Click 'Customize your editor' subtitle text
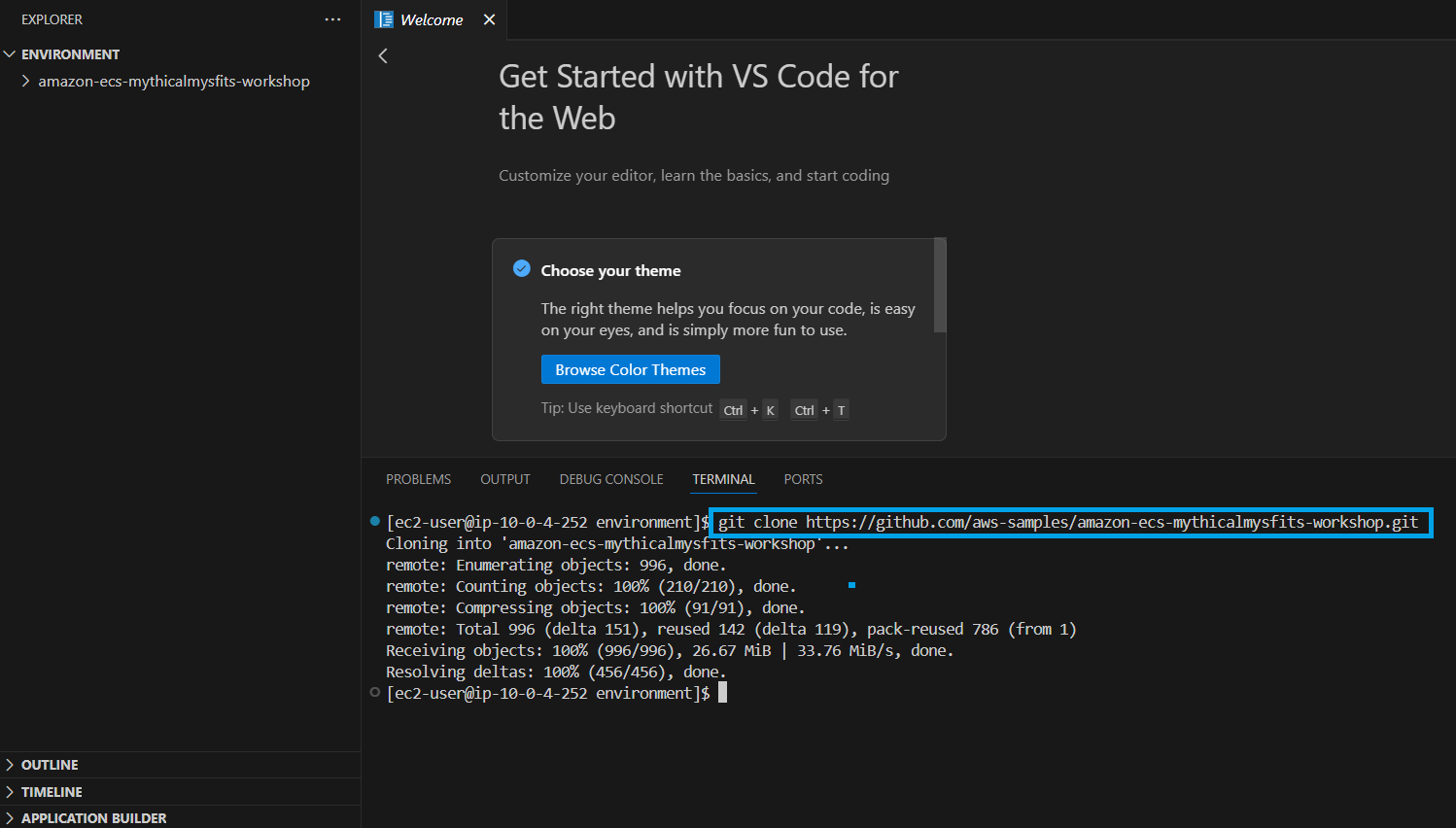This screenshot has height=828, width=1456. [694, 176]
